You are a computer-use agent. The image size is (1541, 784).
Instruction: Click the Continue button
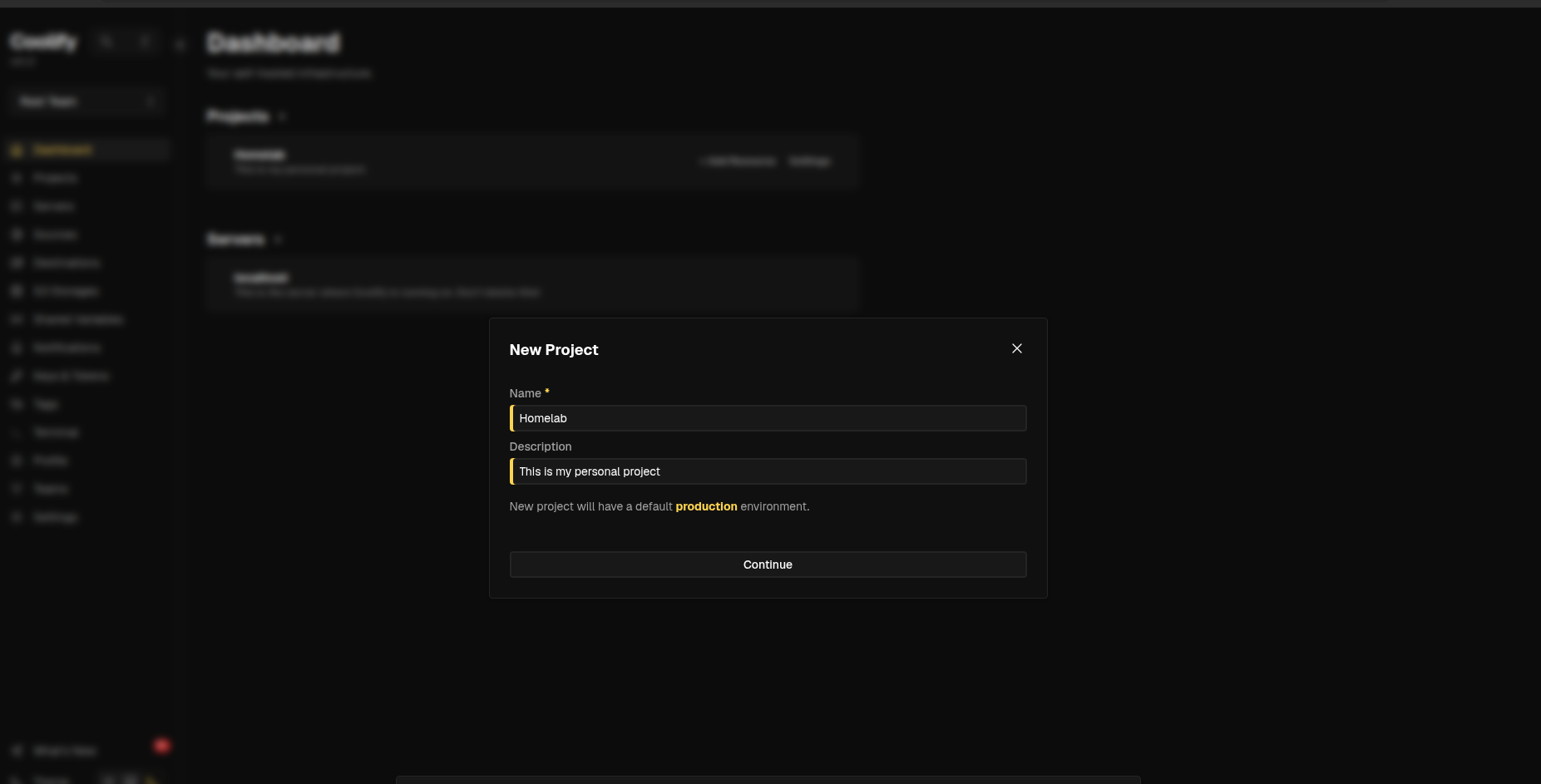[x=768, y=565]
